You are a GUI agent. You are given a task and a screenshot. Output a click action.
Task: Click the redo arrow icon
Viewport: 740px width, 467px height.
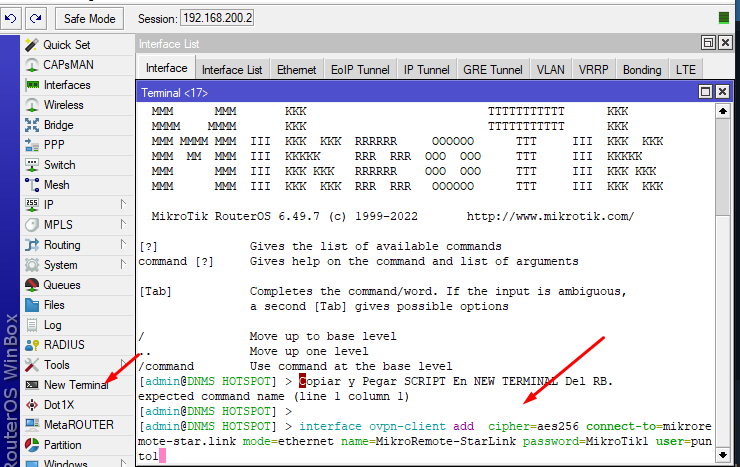pos(36,18)
